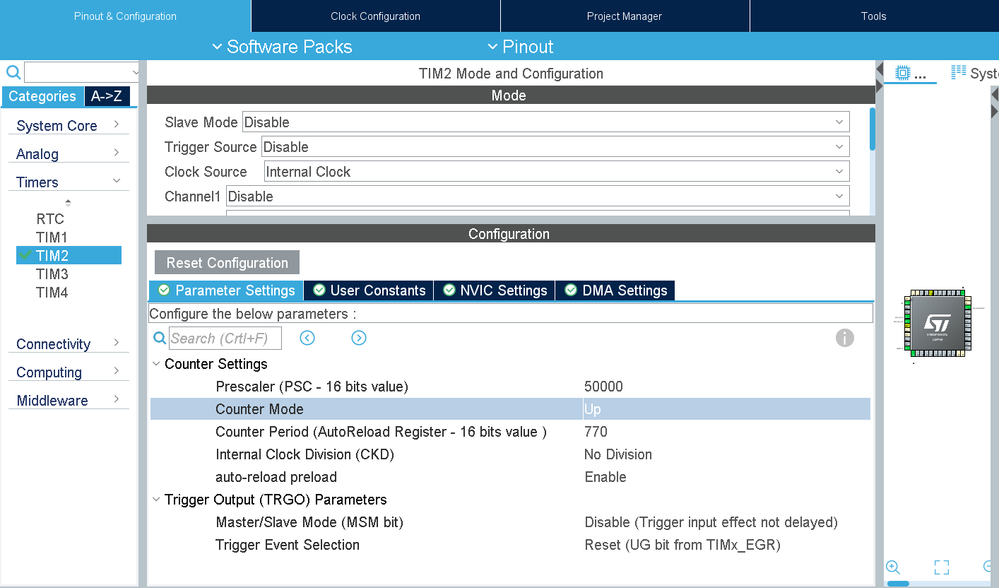Expand the Connectivity category
999x588 pixels.
pos(68,343)
